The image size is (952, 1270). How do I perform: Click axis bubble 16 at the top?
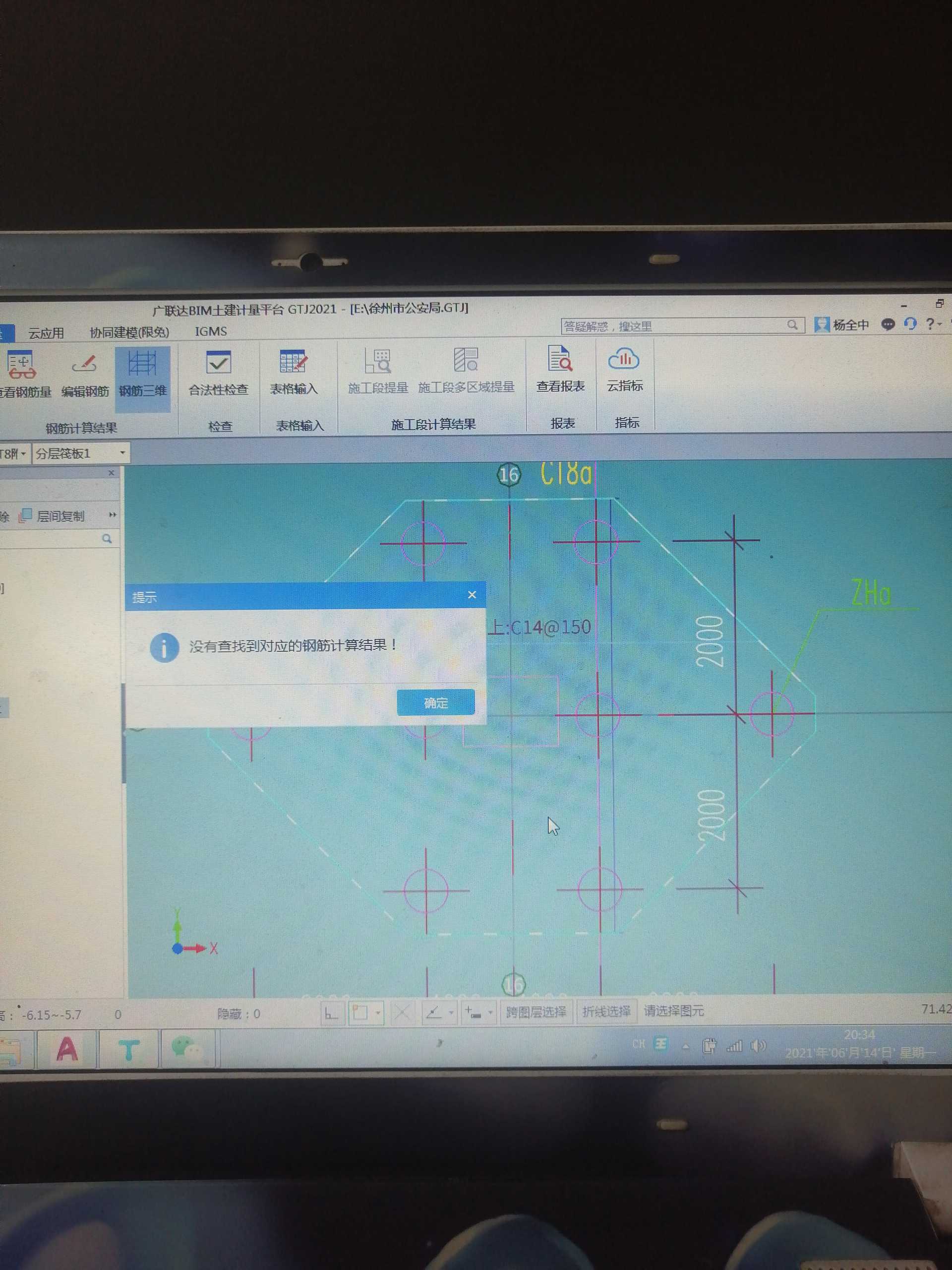tap(509, 475)
